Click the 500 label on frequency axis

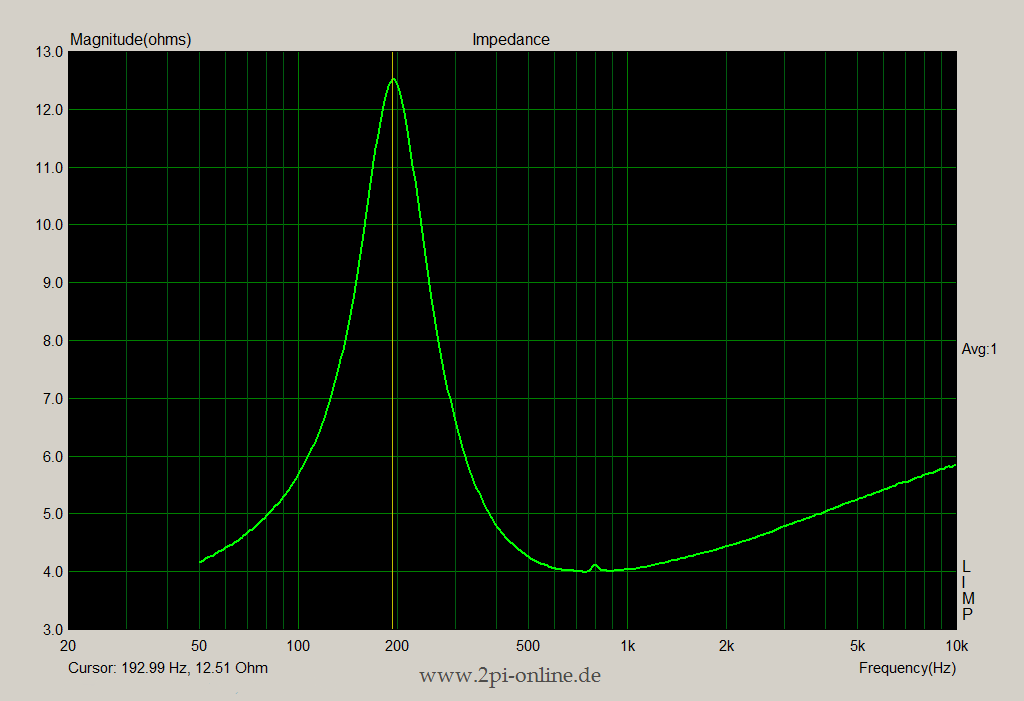[528, 646]
